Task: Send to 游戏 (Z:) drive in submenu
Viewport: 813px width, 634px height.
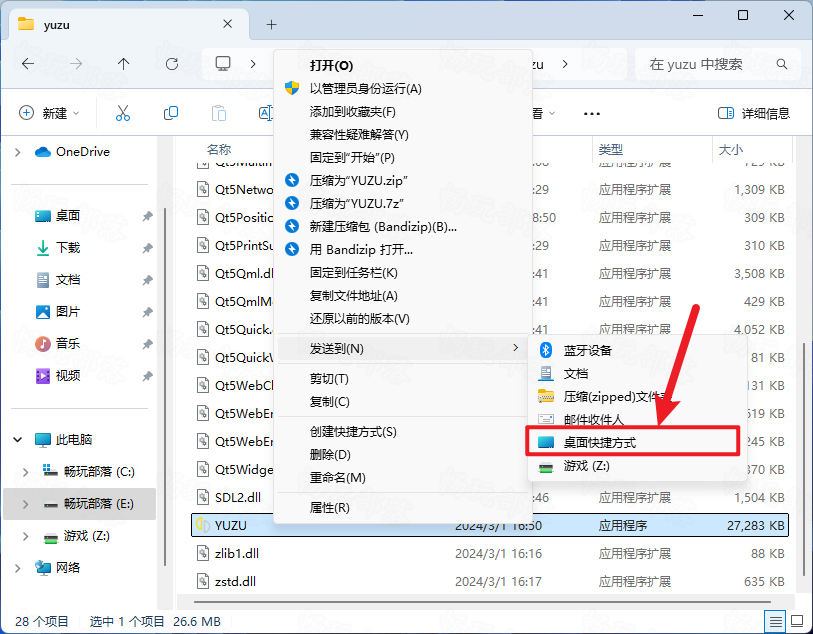Action: (637, 466)
